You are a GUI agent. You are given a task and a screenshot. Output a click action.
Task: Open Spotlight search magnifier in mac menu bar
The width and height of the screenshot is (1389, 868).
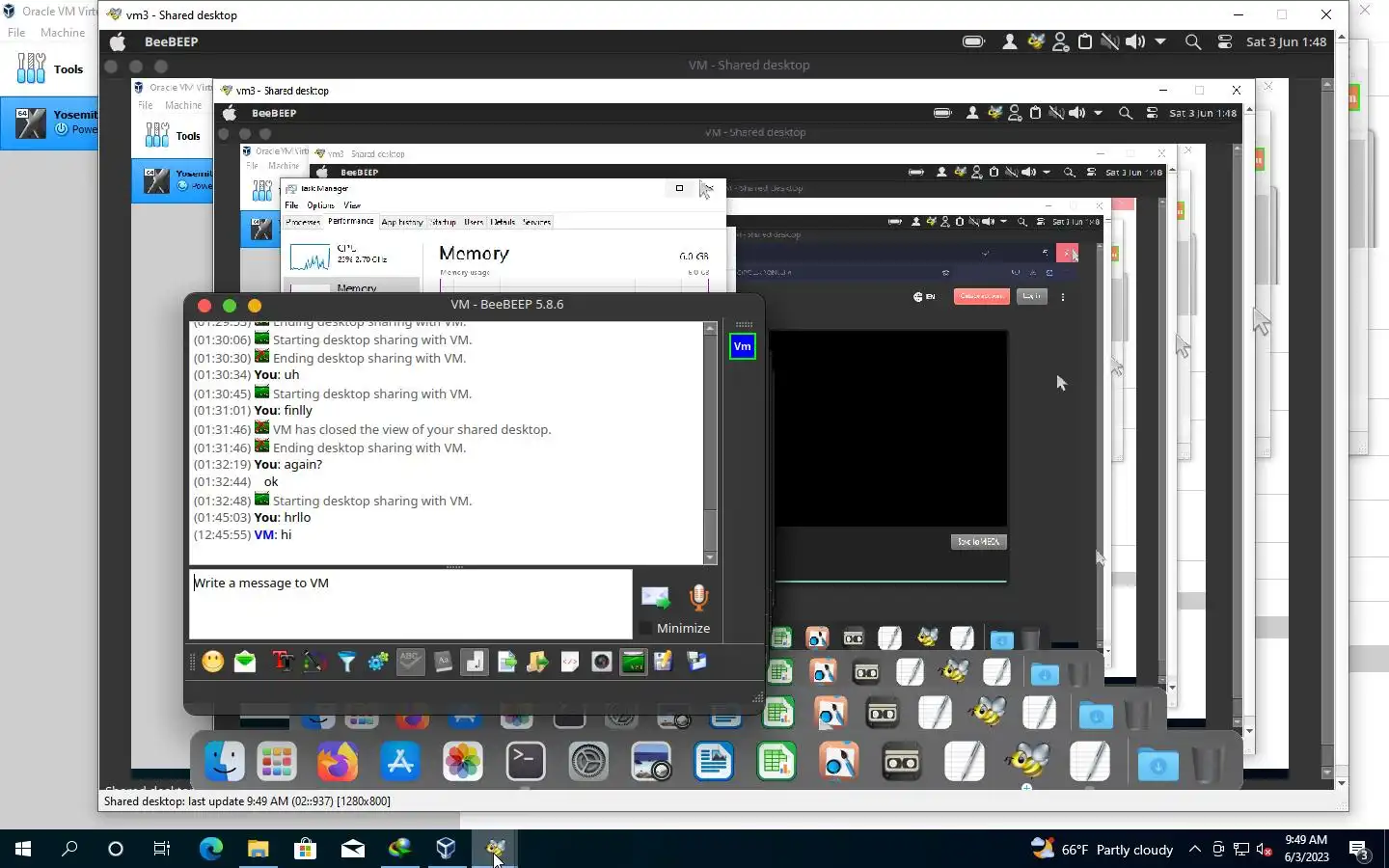point(1193,41)
